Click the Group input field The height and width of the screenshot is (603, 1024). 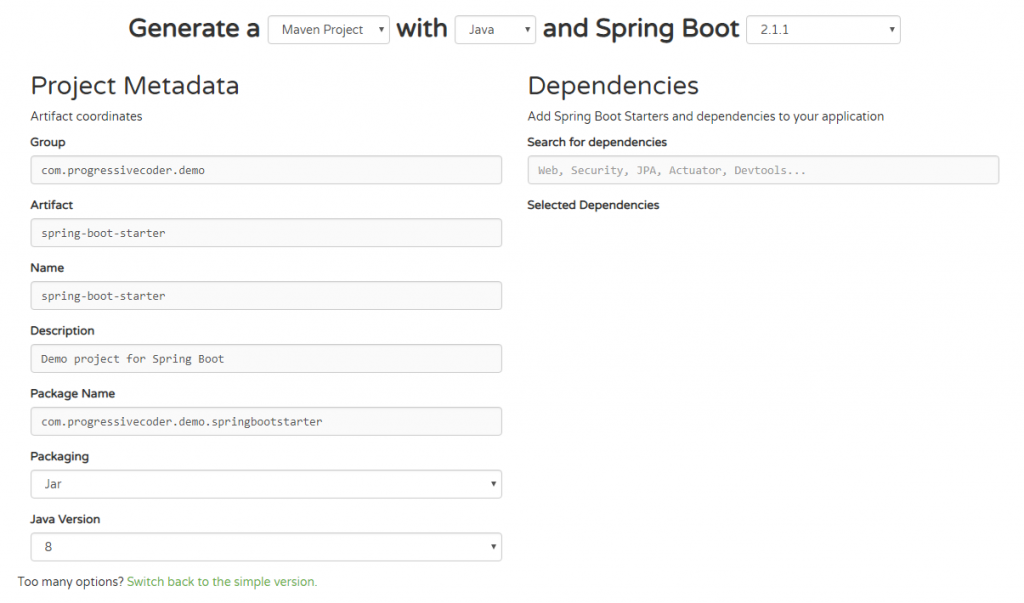pyautogui.click(x=266, y=170)
